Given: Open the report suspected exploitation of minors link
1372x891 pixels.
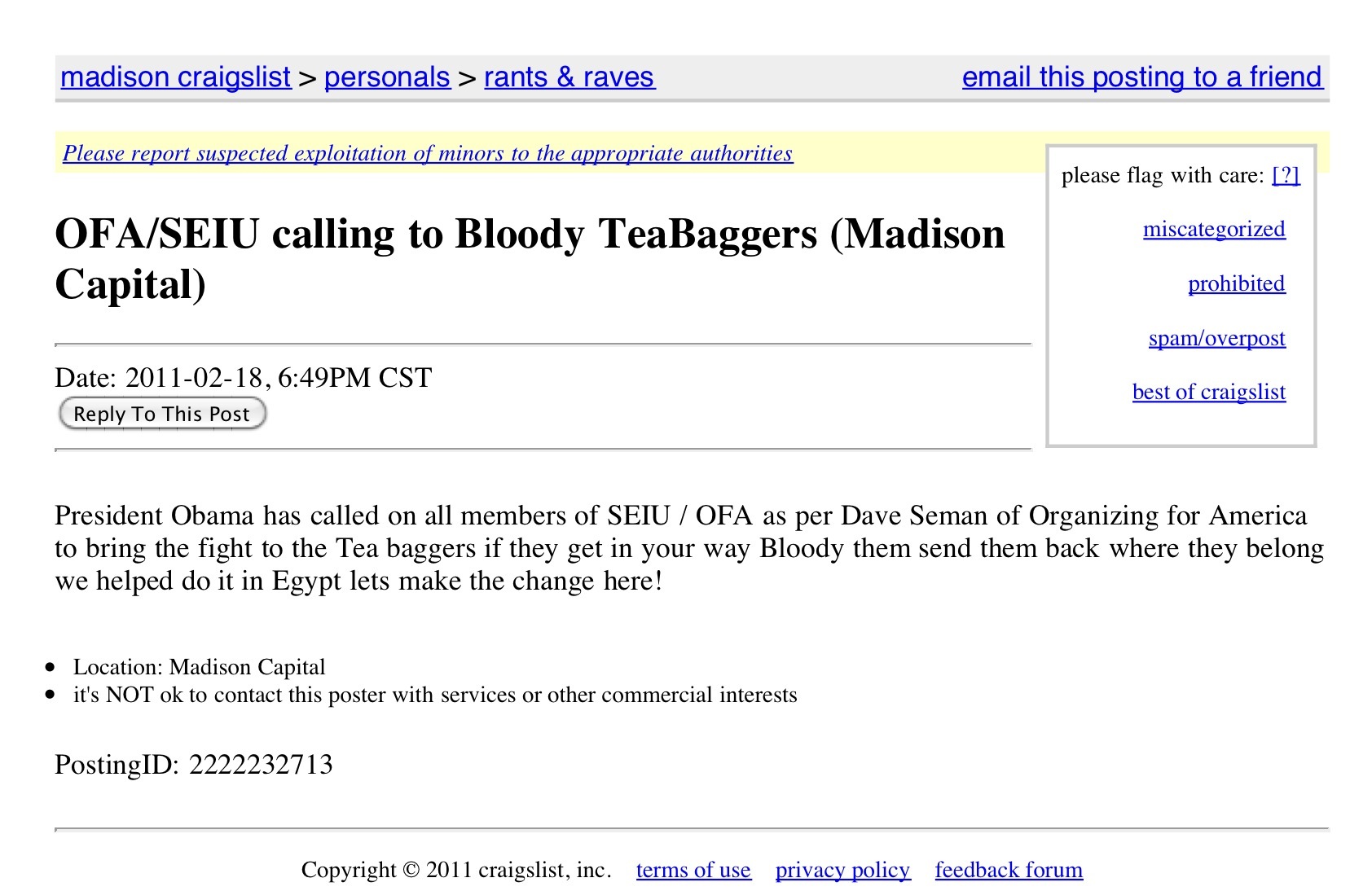Looking at the screenshot, I should tap(428, 153).
